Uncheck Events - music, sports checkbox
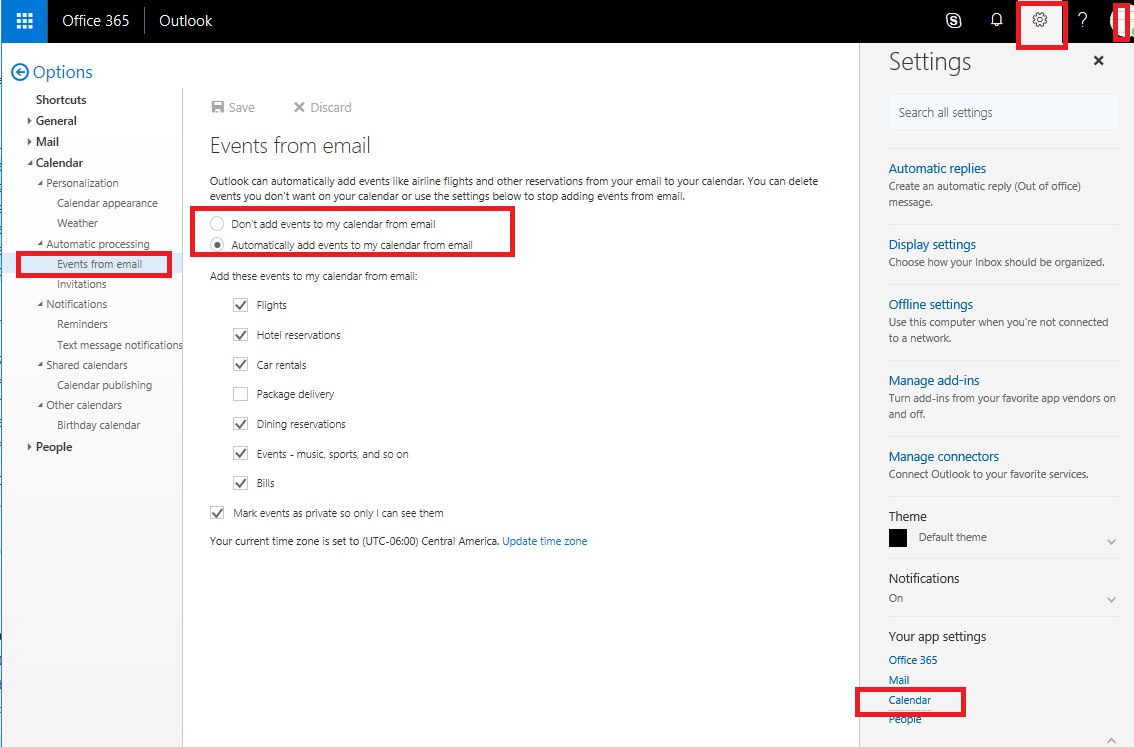1134x747 pixels. pyautogui.click(x=241, y=453)
